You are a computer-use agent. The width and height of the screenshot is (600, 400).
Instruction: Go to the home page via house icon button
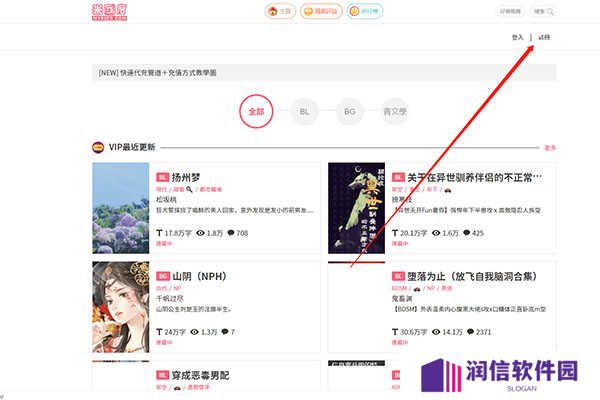tap(280, 11)
